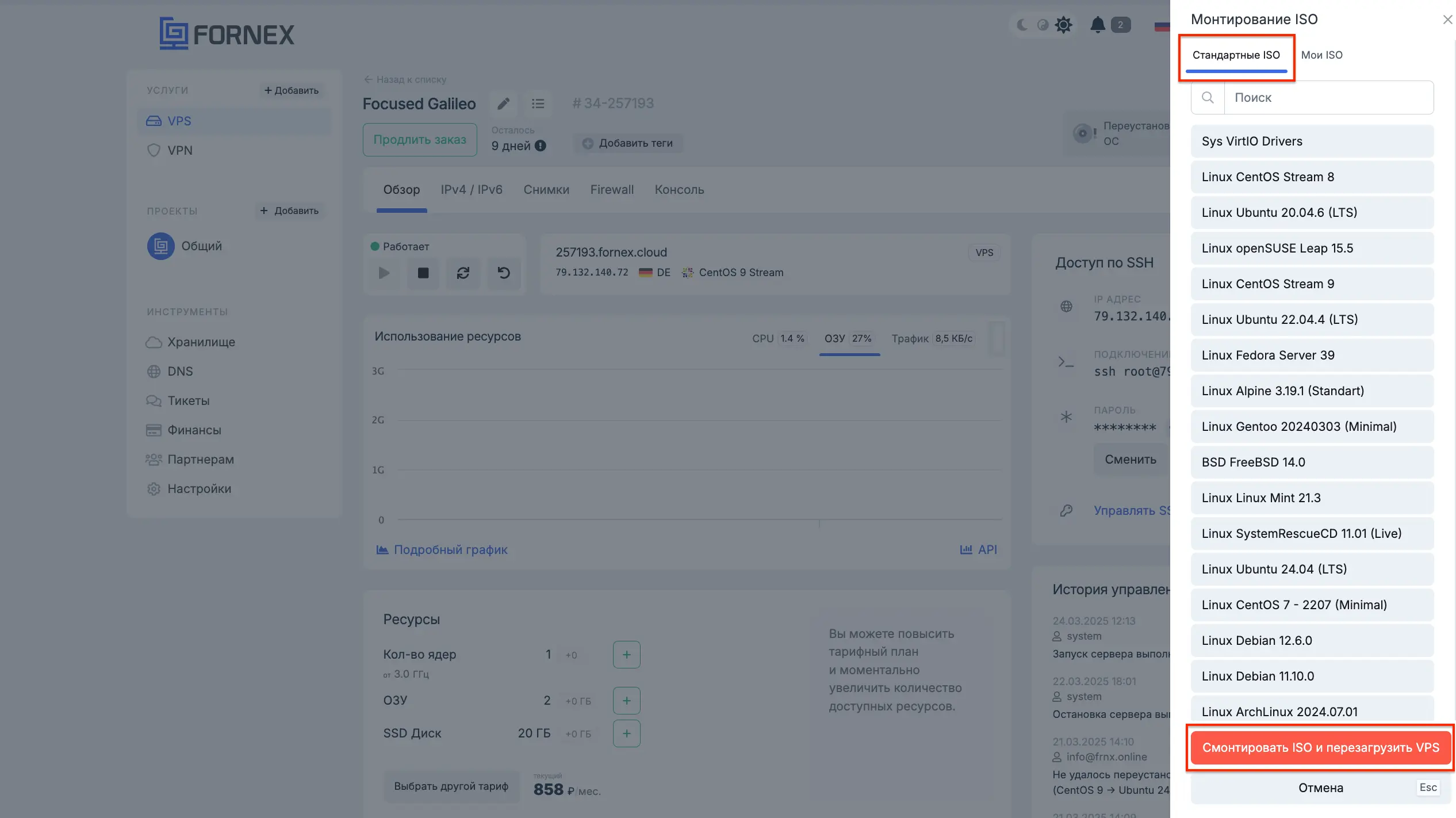Viewport: 1456px width, 818px height.
Task: Select Linux Linux Mint 21.3 ISO
Action: 1312,498
